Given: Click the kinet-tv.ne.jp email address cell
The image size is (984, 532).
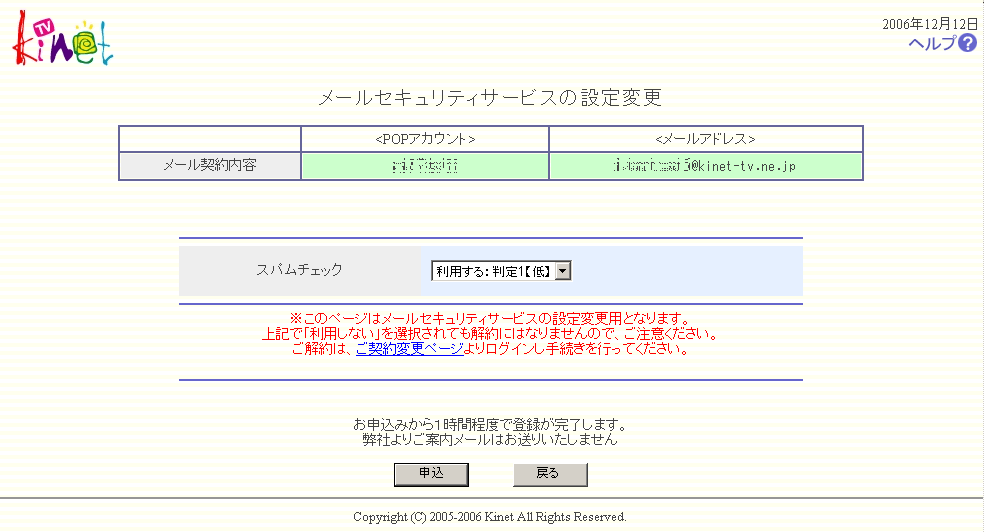Looking at the screenshot, I should [x=705, y=166].
